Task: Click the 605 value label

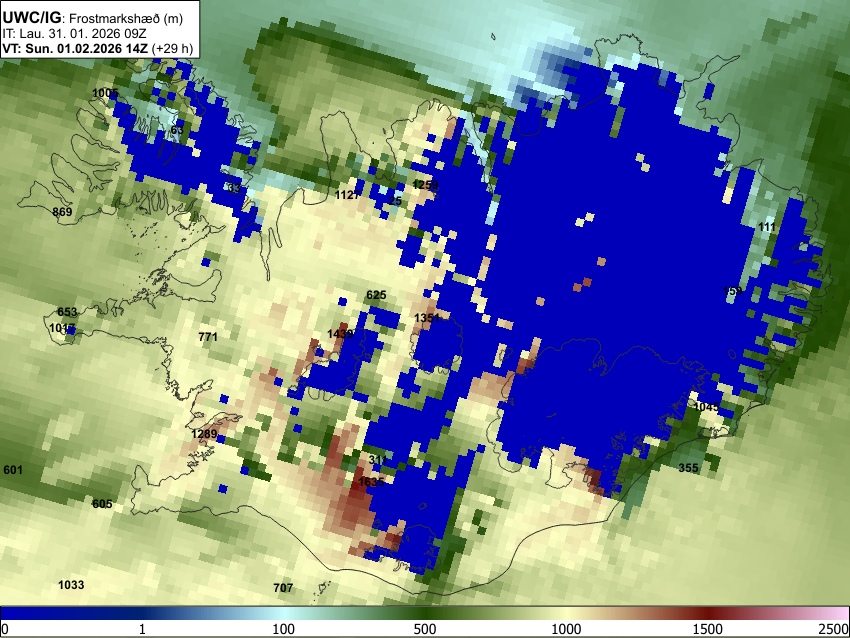Action: 102,504
